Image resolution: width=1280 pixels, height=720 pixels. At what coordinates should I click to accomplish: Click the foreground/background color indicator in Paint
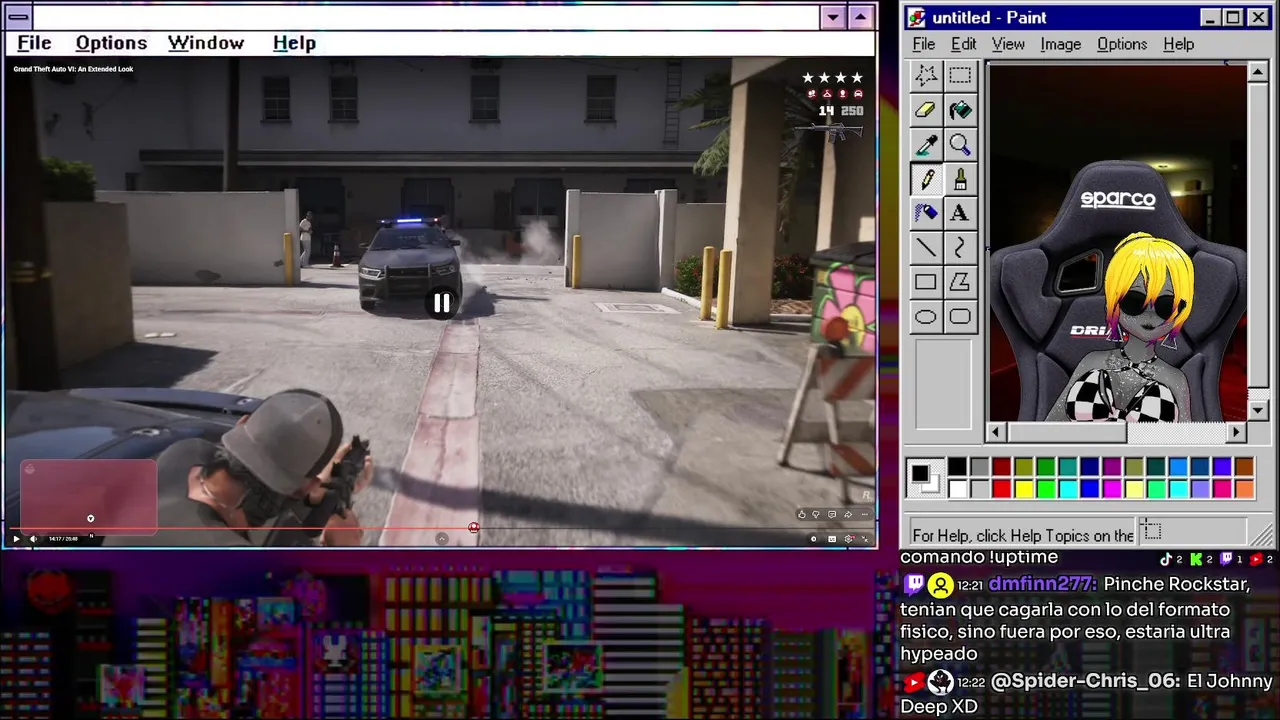pos(925,478)
